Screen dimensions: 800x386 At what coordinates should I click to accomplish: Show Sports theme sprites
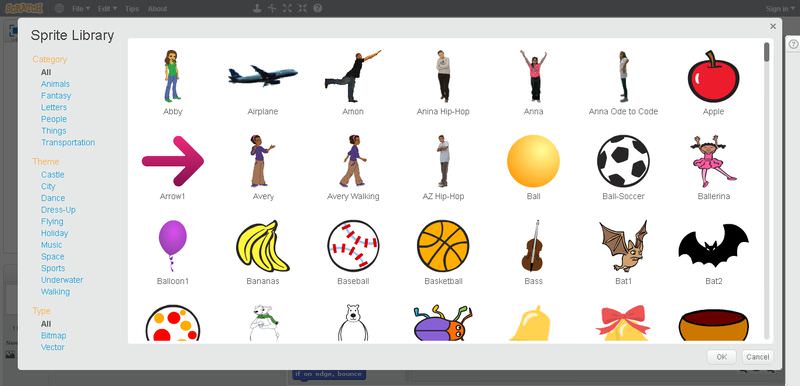tap(53, 269)
